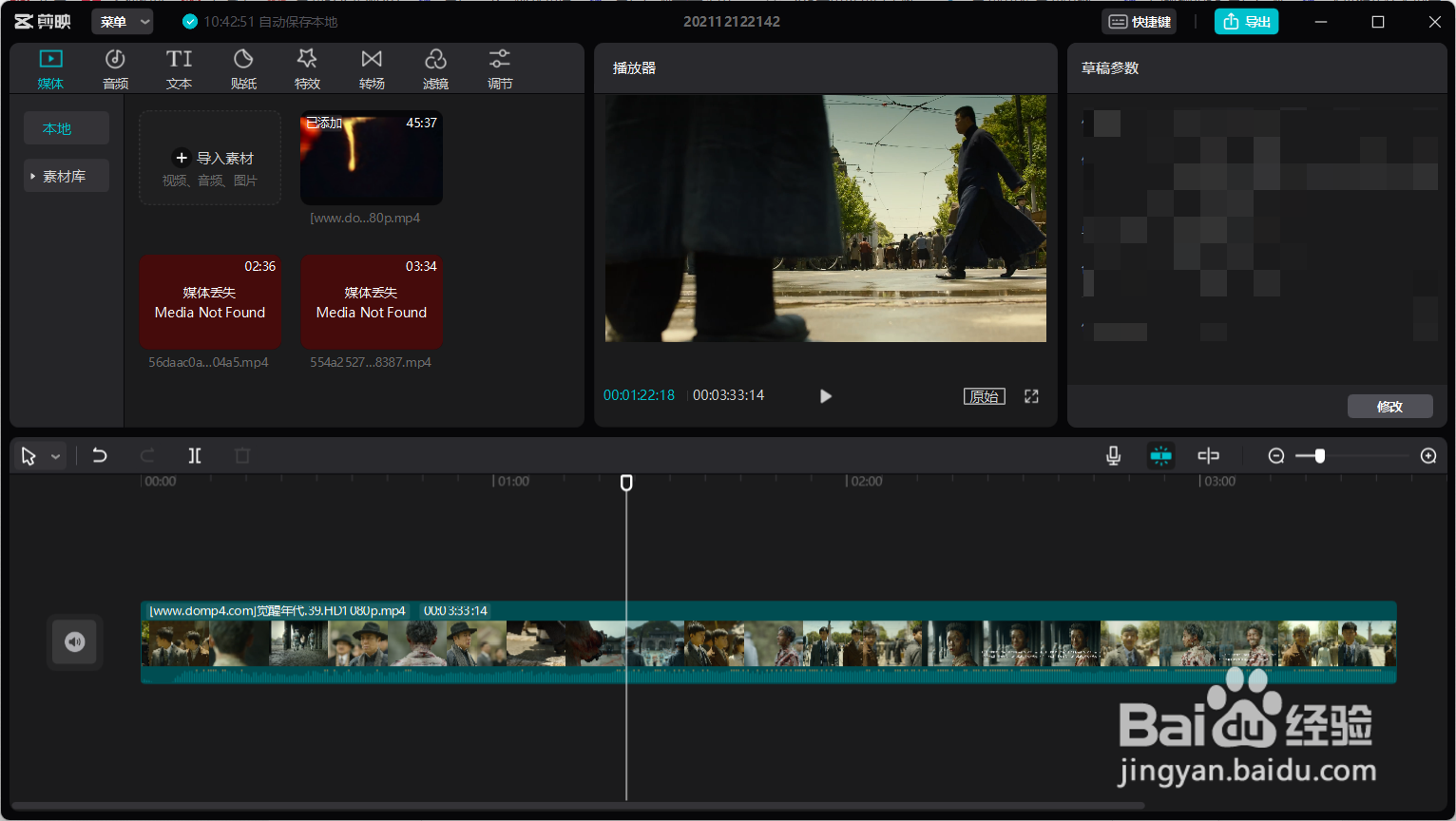
Task: Switch to the 转场 transitions tab
Action: 372,69
